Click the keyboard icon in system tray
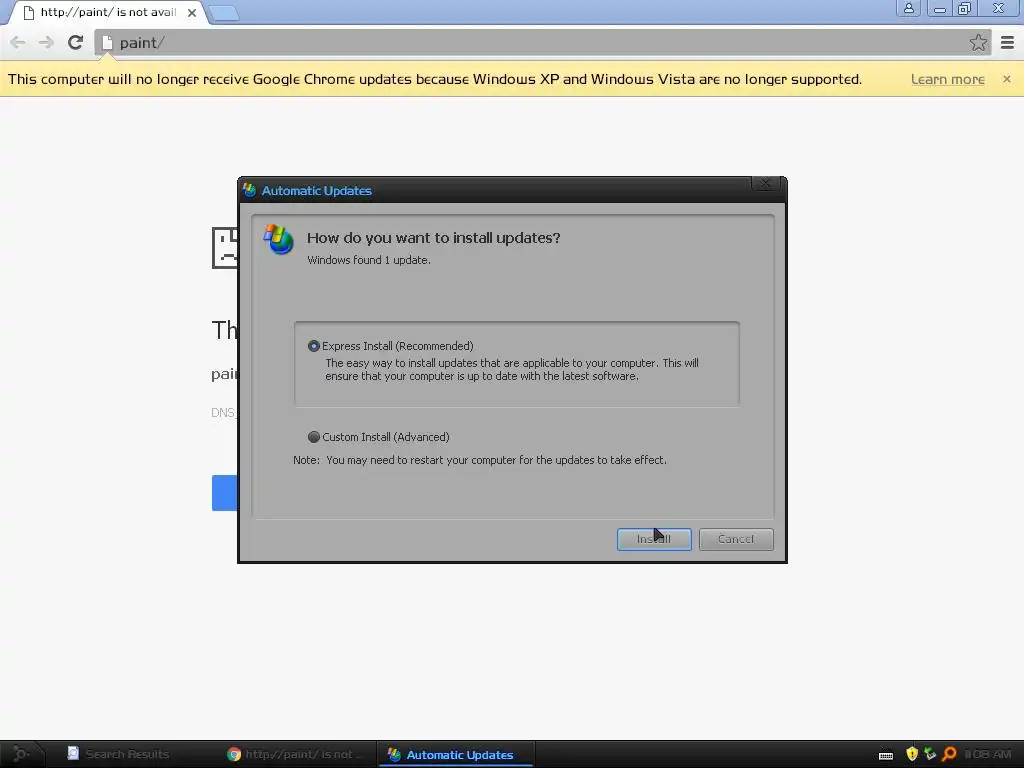The width and height of the screenshot is (1024, 768). click(886, 755)
